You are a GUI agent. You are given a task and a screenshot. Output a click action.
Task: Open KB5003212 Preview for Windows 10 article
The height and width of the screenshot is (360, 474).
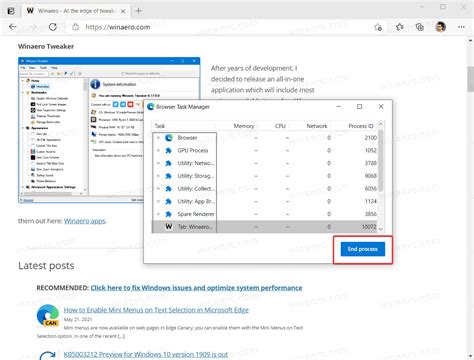click(146, 354)
